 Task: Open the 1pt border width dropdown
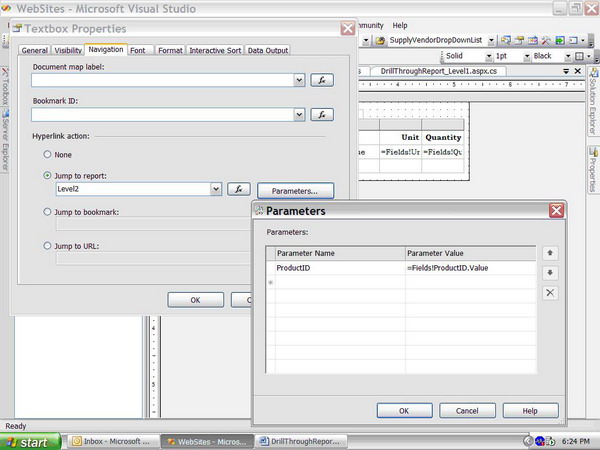(x=527, y=56)
